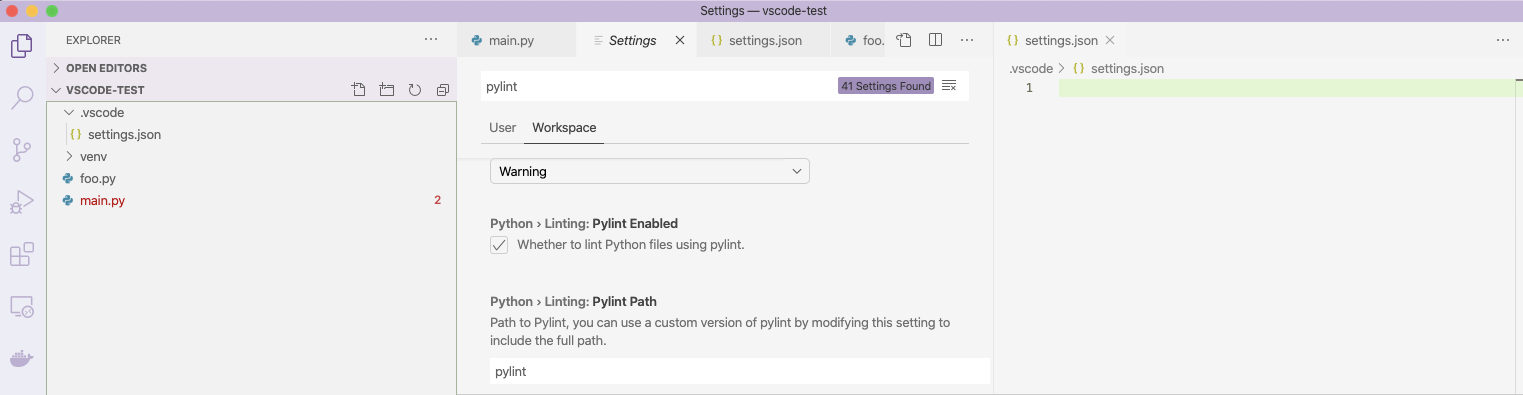
Task: Open Settings JSON from editor toolbar
Action: point(904,40)
